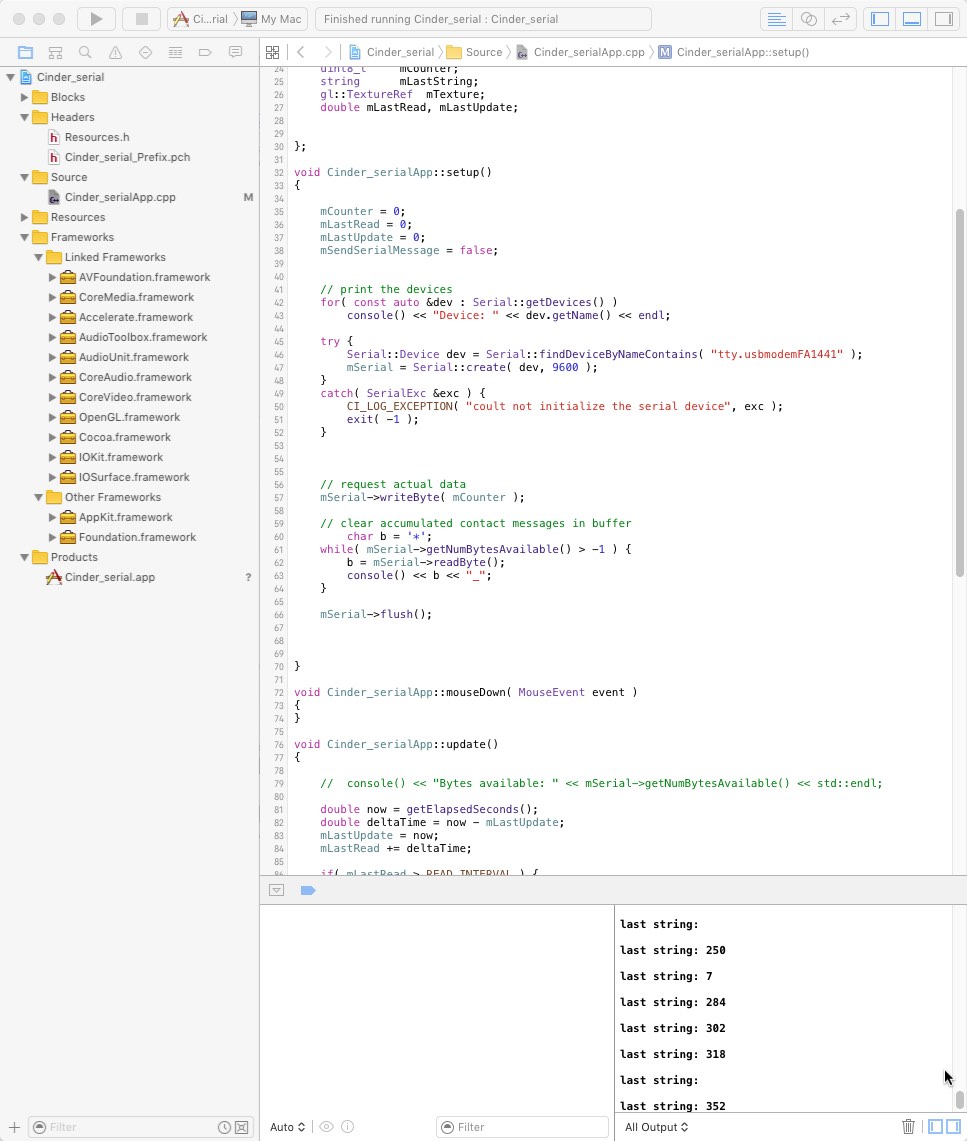The image size is (967, 1141).
Task: Choose the My Mac run destination
Action: [x=271, y=19]
